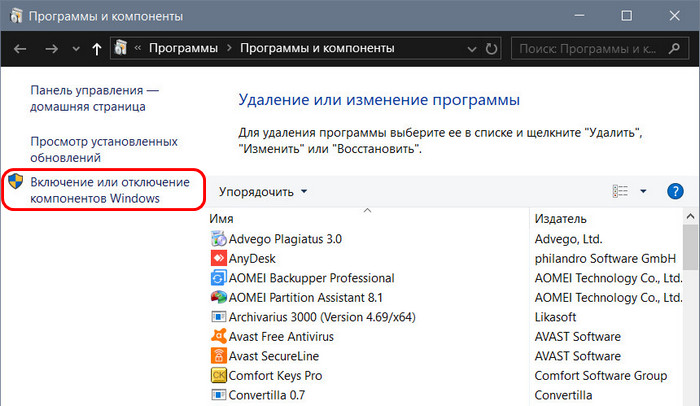This screenshot has width=700, height=406.
Task: Select AOMEI Backupper Professional name
Action: tap(312, 278)
